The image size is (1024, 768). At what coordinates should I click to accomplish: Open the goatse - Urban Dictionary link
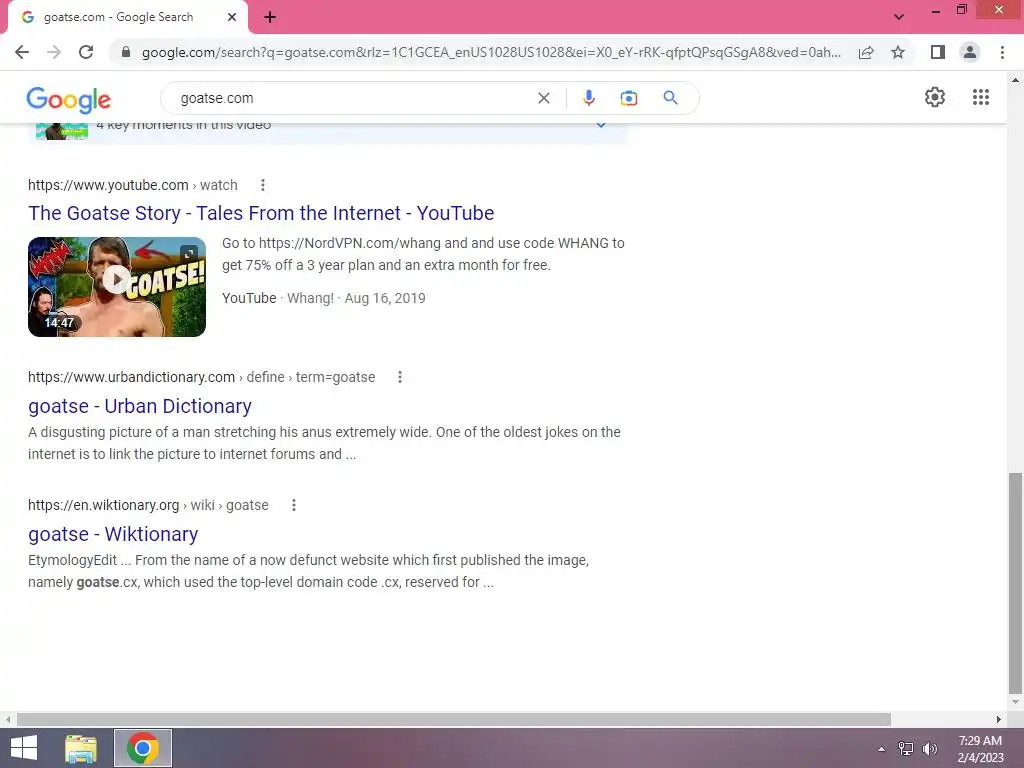140,406
